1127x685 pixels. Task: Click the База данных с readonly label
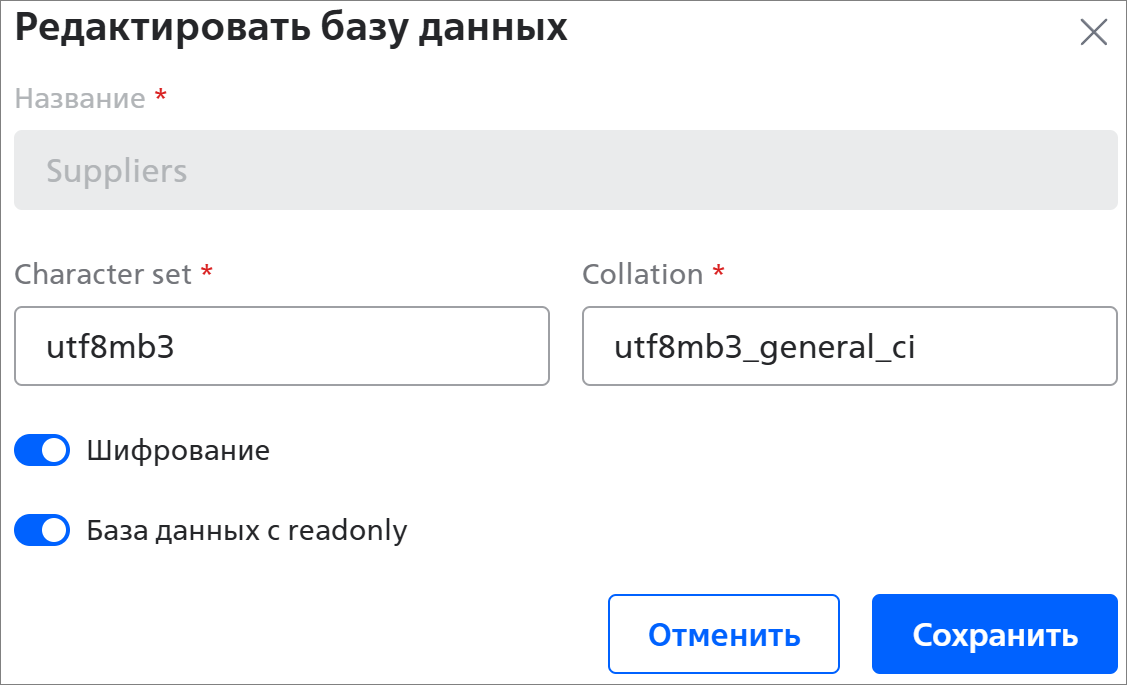click(247, 530)
